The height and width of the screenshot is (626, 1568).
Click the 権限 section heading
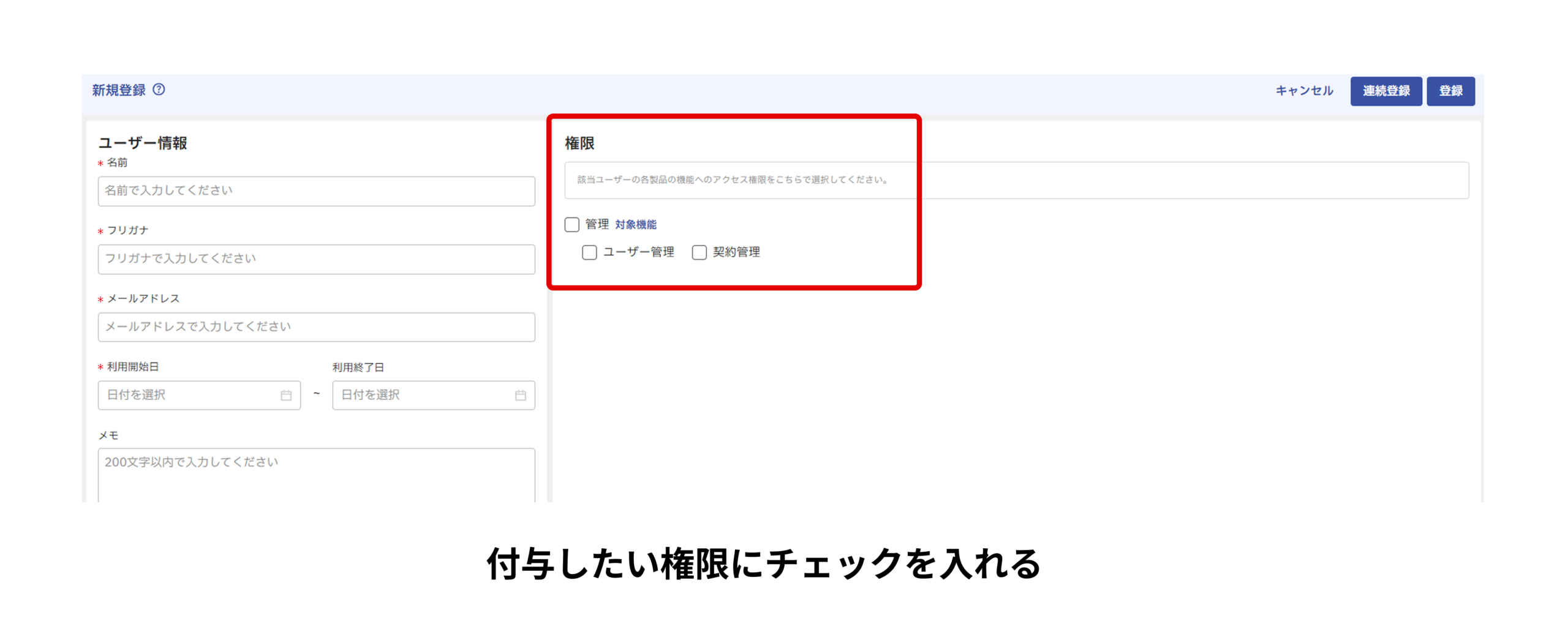point(579,143)
